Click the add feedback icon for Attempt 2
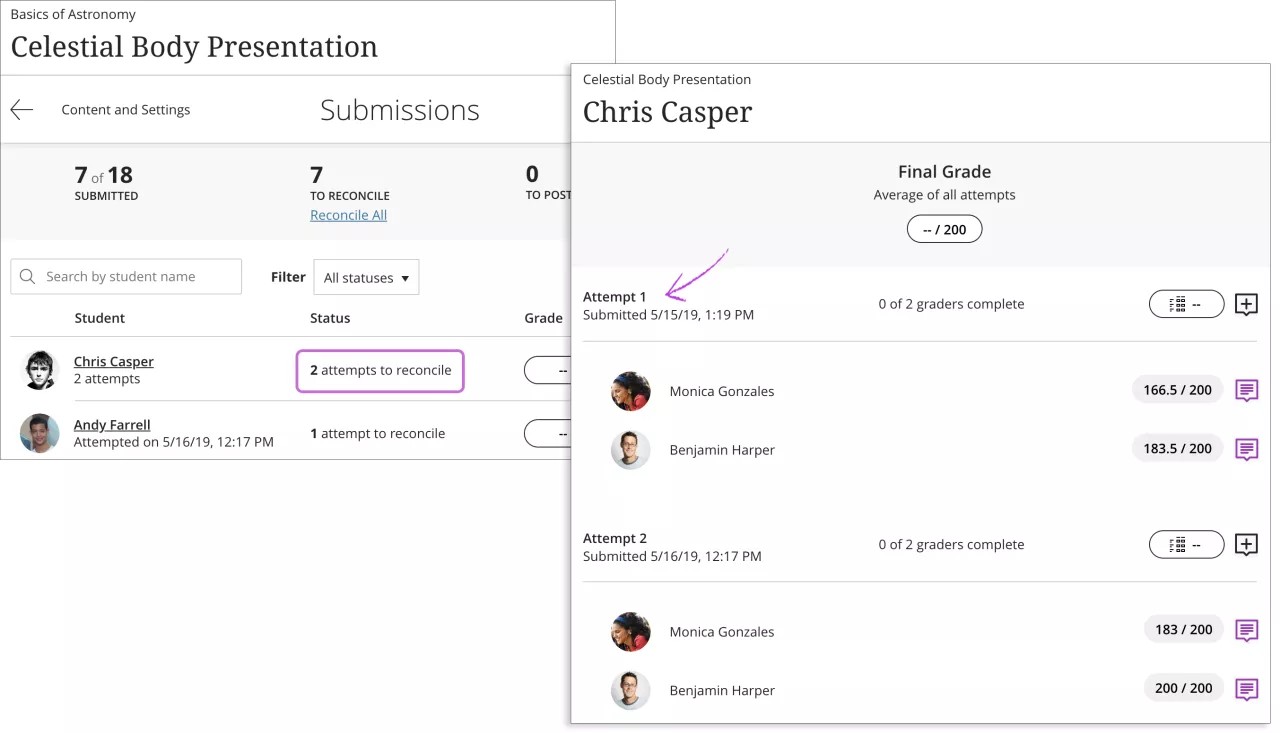 [1246, 544]
